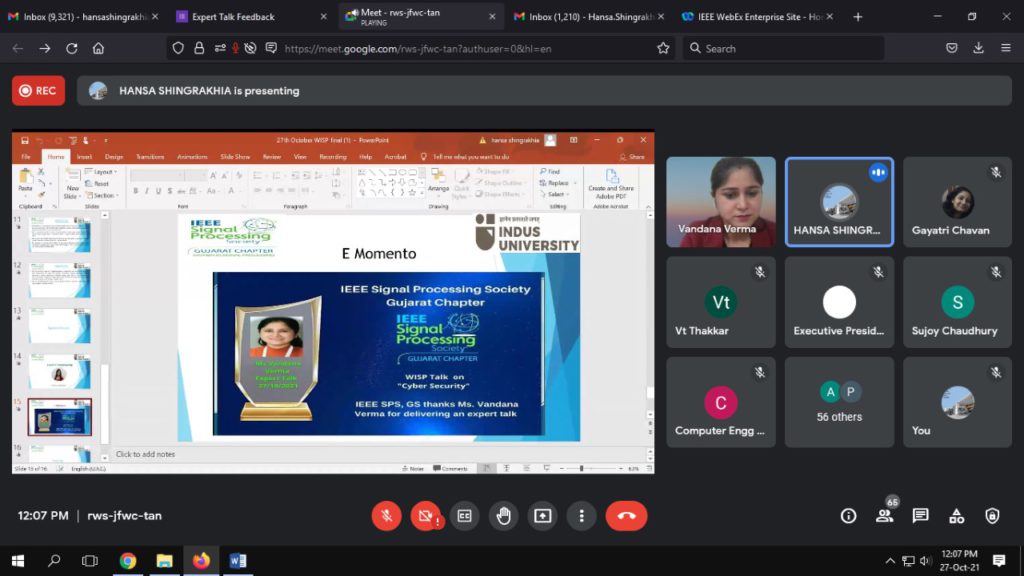The width and height of the screenshot is (1024, 576).
Task: Open Firefox downloads panel
Action: (x=978, y=48)
